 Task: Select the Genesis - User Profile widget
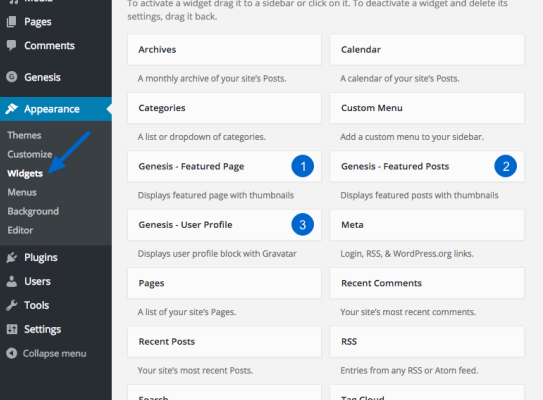[x=224, y=225]
